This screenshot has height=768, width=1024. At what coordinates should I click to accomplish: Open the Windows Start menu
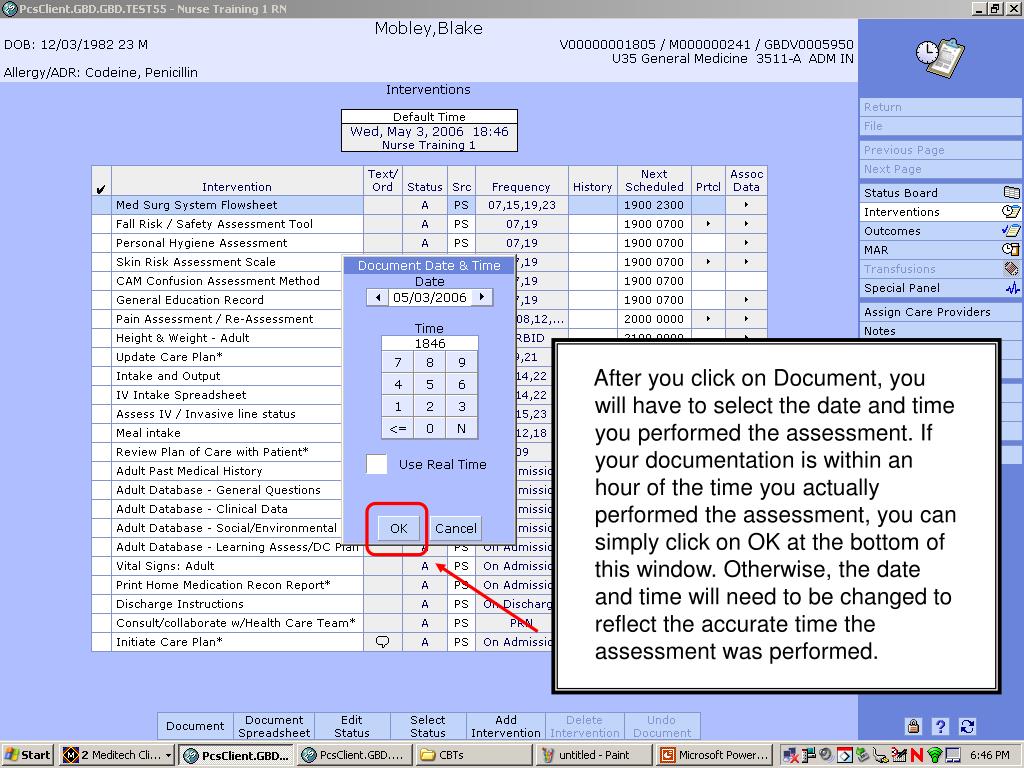coord(27,755)
